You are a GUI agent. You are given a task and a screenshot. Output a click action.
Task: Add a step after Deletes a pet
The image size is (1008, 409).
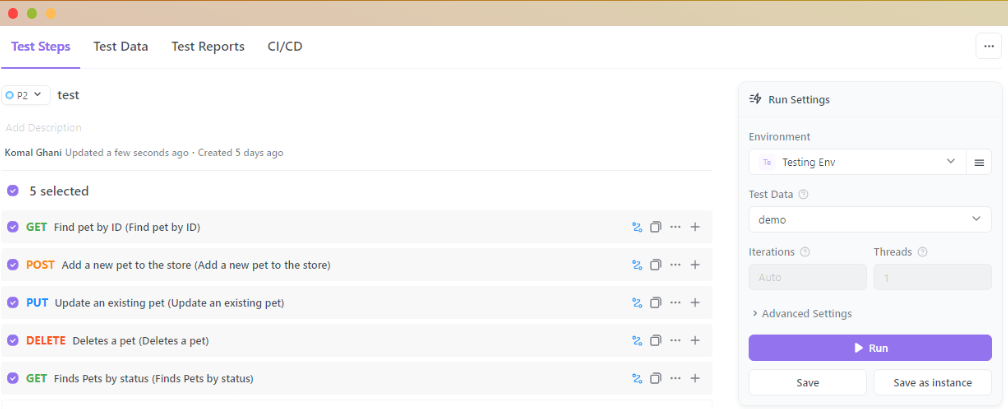tap(695, 341)
